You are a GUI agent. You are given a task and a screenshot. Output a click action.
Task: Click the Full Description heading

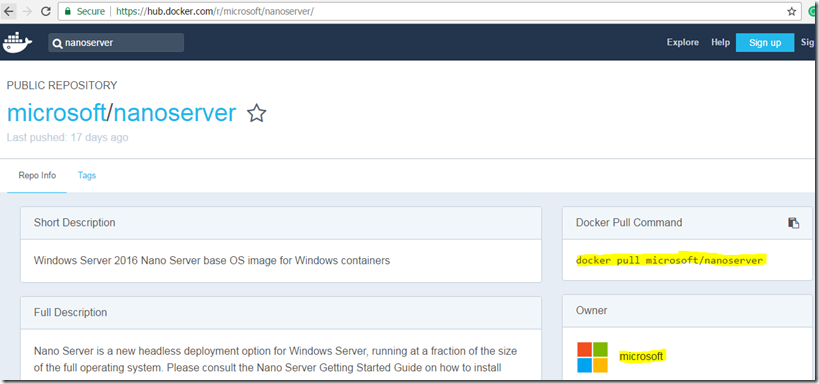pos(71,312)
